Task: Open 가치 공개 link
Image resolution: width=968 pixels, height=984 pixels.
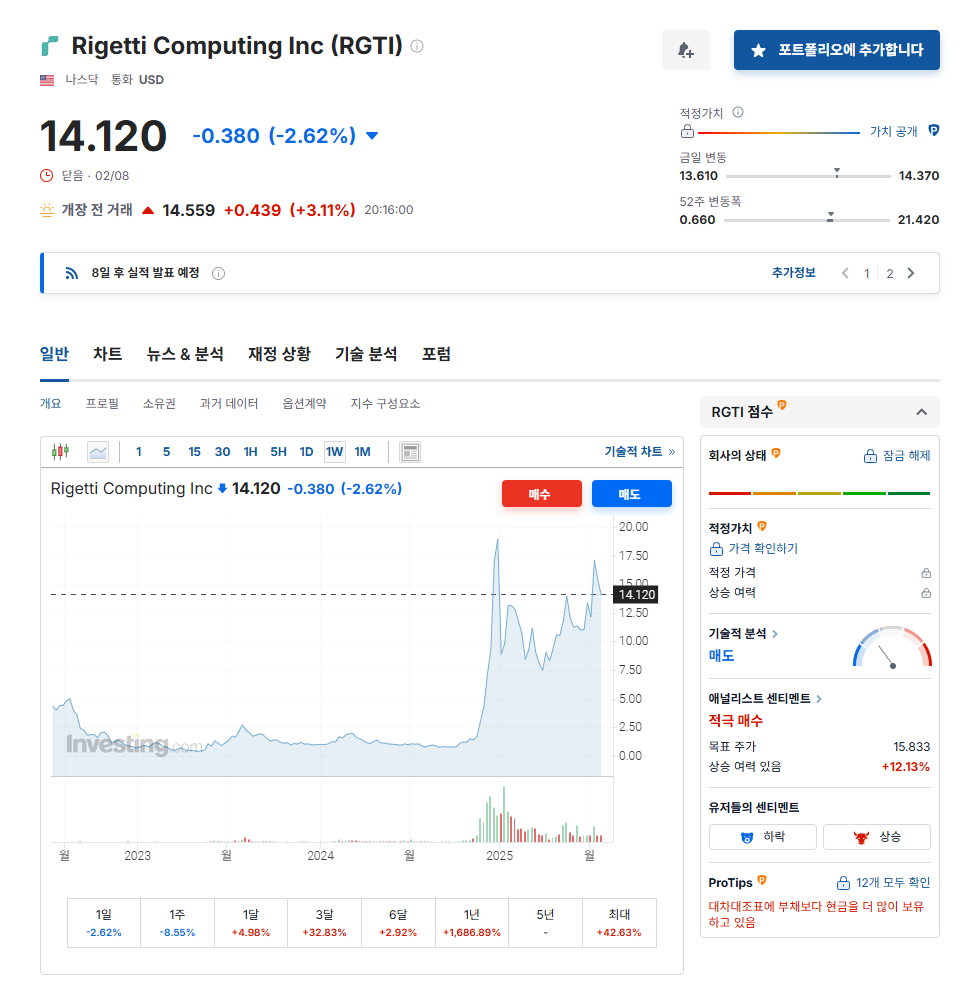Action: coord(893,131)
